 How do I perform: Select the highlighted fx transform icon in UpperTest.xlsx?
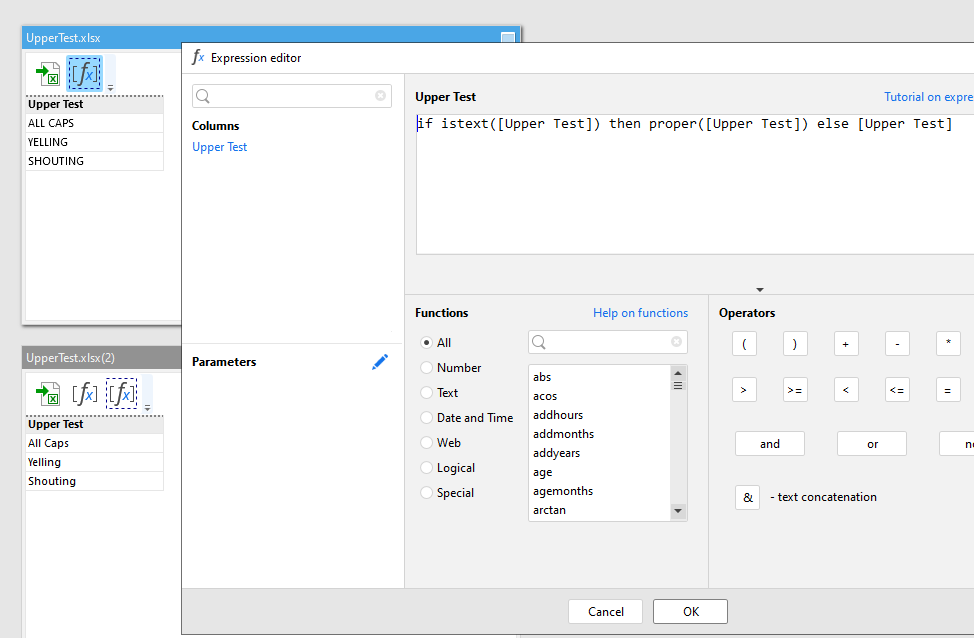point(84,74)
